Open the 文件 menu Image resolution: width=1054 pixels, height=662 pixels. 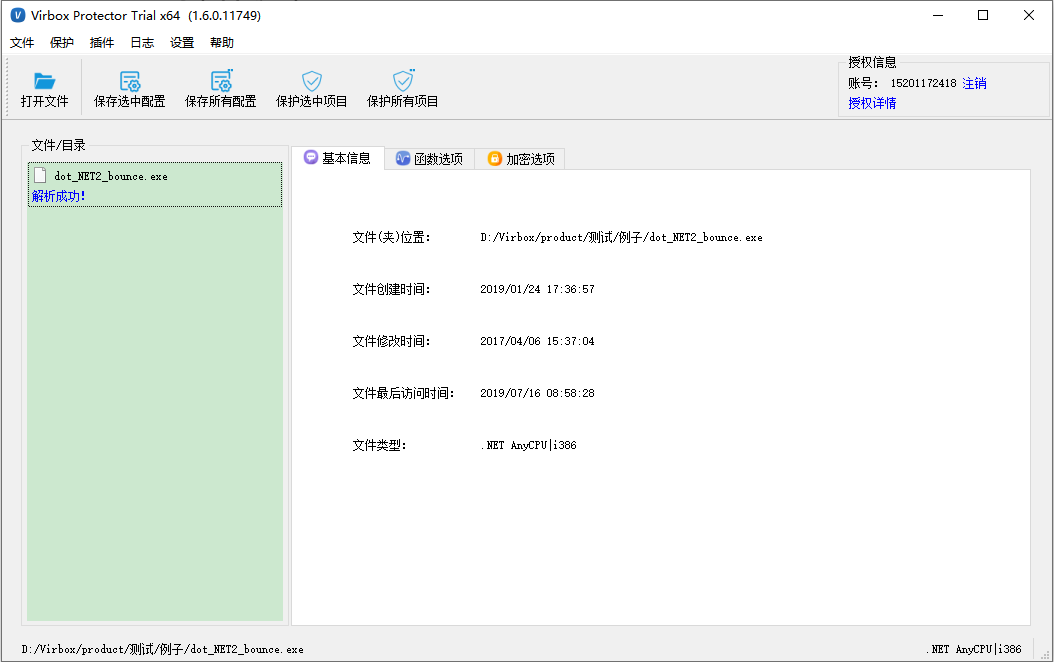22,43
